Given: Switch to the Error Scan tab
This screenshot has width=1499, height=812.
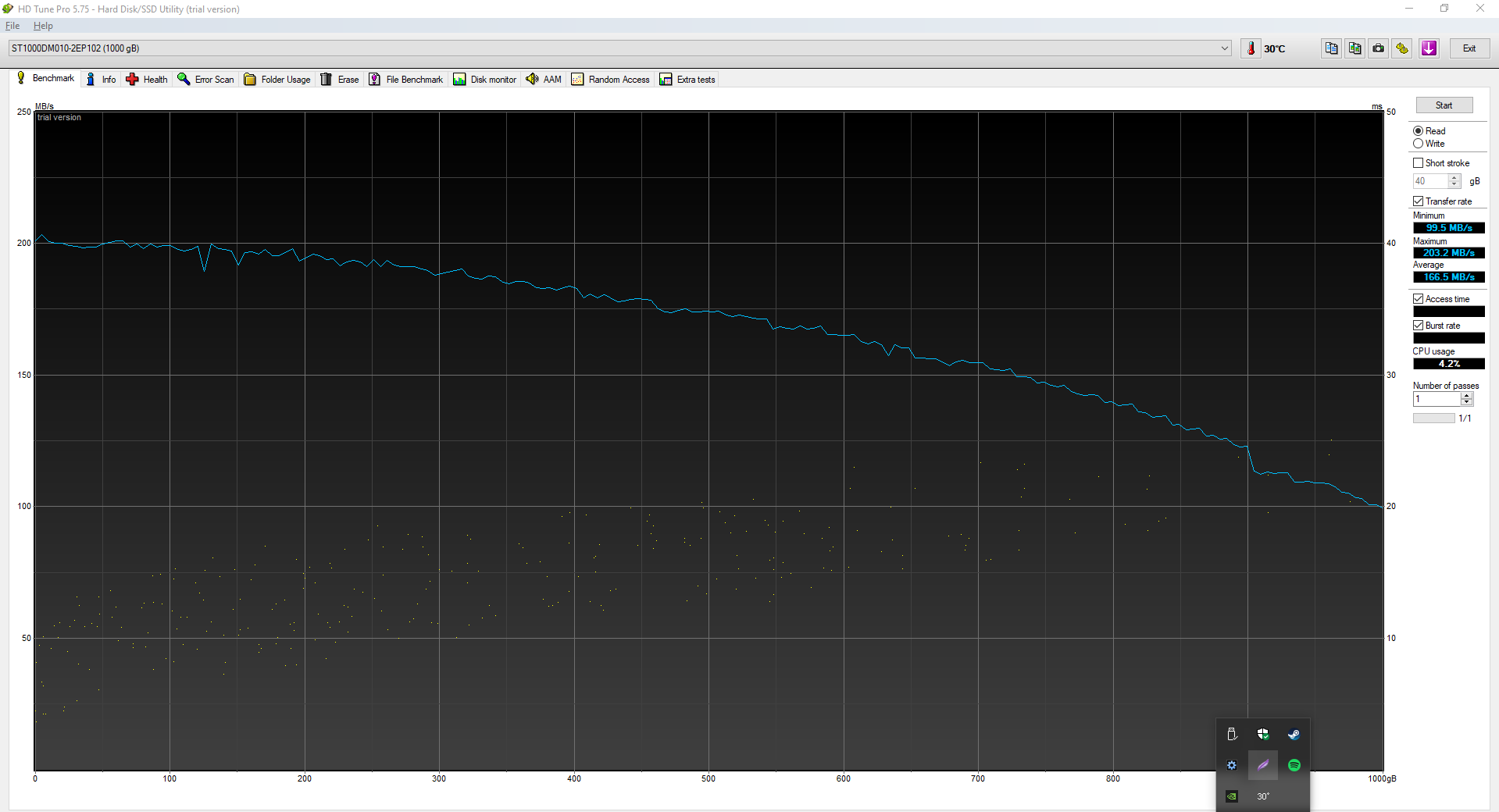Looking at the screenshot, I should [206, 80].
